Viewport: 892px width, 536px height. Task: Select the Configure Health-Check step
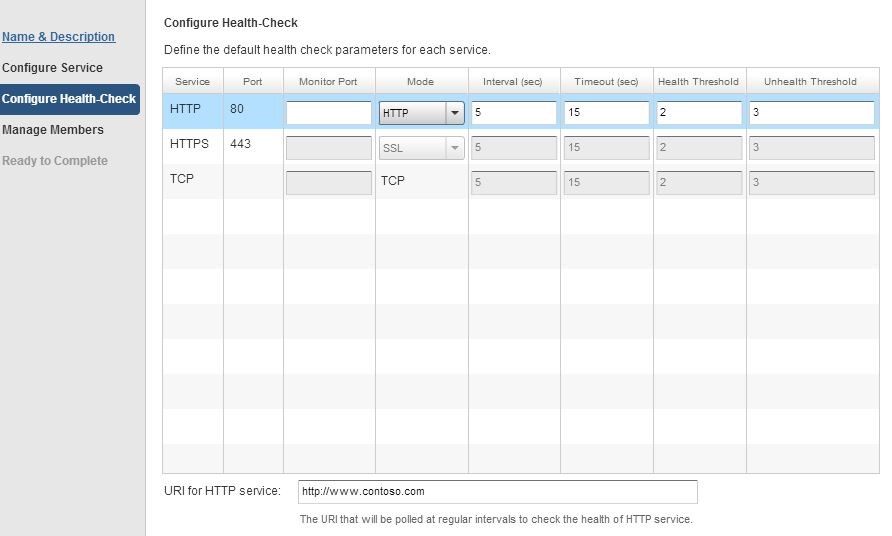pyautogui.click(x=69, y=99)
